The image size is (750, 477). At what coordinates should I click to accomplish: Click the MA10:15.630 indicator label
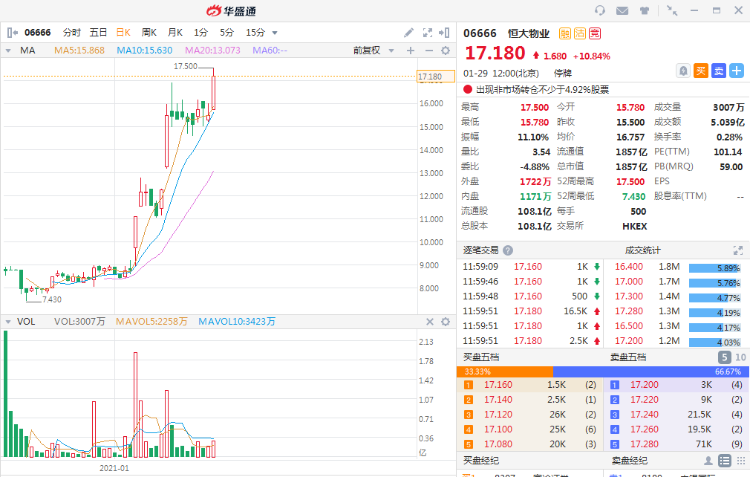[144, 50]
